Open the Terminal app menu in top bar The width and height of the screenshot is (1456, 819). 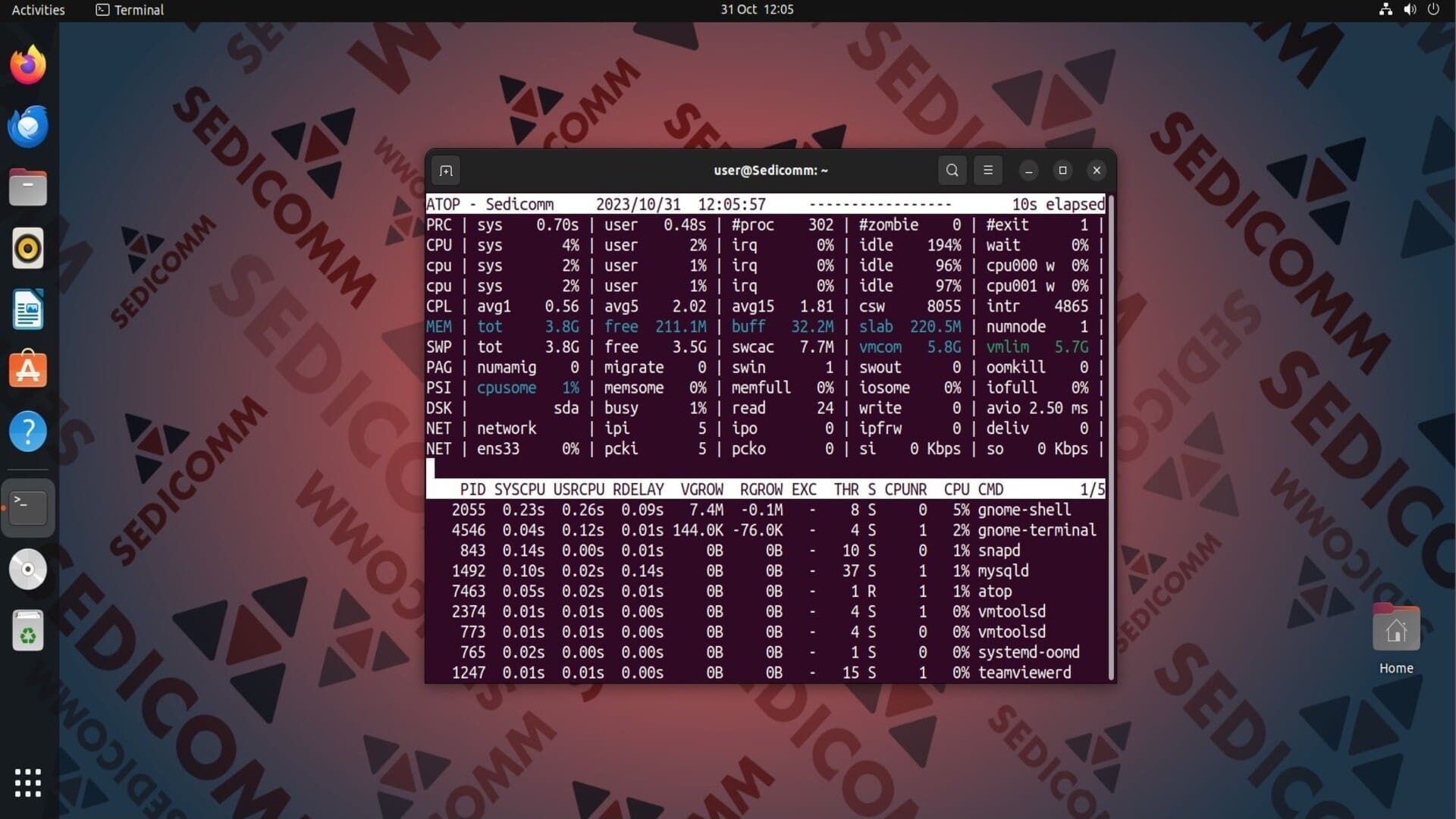(x=130, y=10)
